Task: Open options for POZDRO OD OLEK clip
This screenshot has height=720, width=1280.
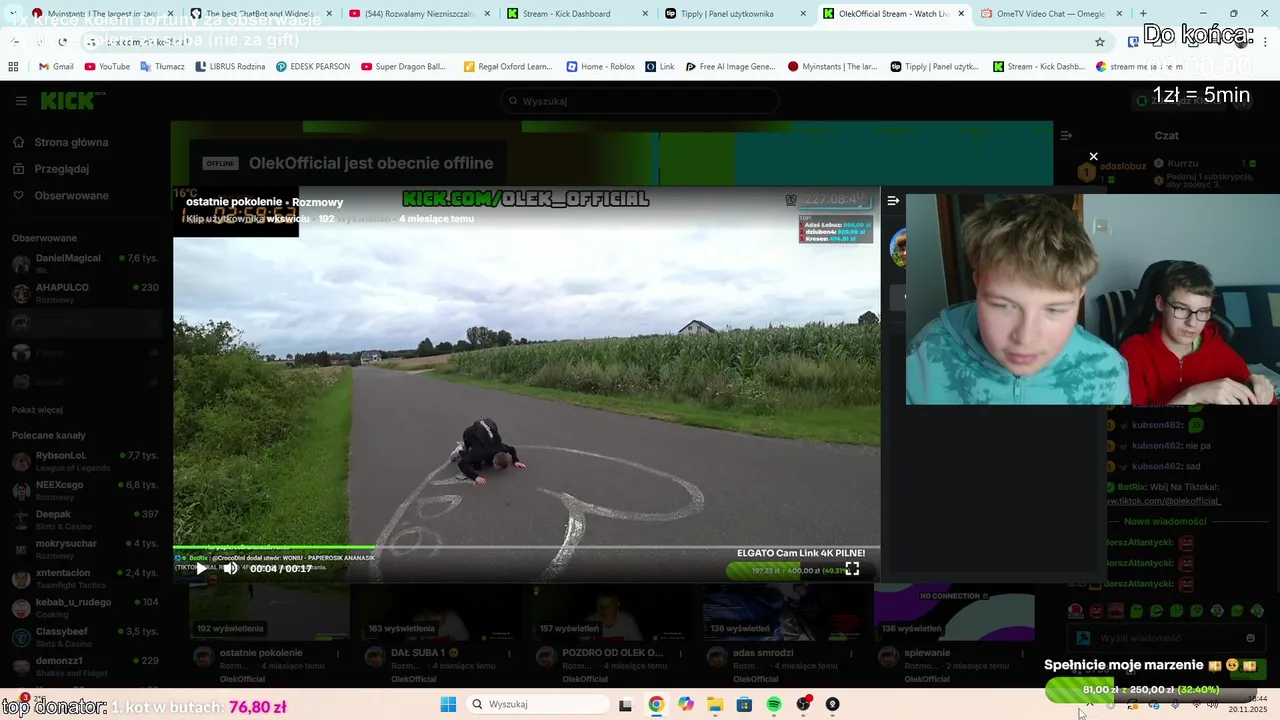Action: (x=682, y=653)
